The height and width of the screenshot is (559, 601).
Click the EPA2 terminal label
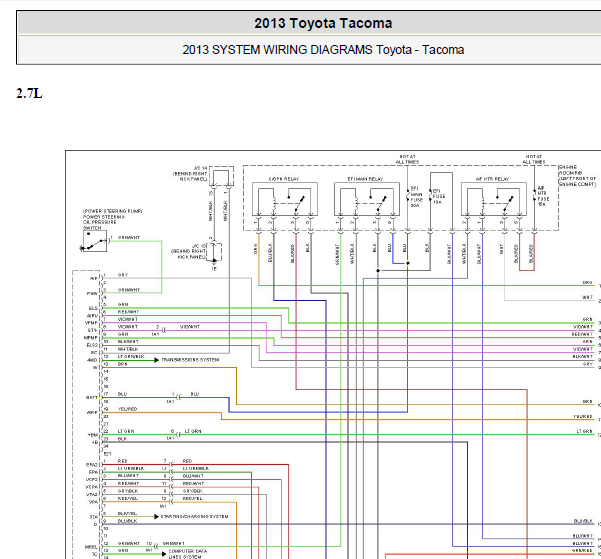tap(92, 464)
